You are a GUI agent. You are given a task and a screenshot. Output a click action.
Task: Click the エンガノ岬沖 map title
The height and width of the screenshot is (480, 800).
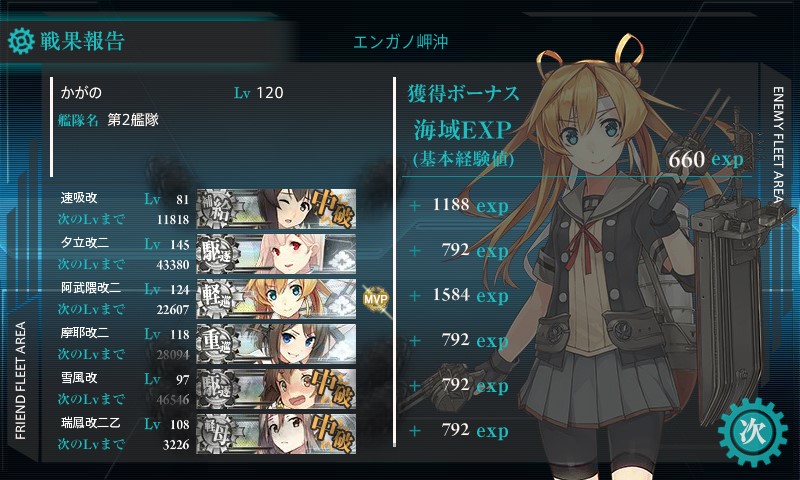point(401,41)
